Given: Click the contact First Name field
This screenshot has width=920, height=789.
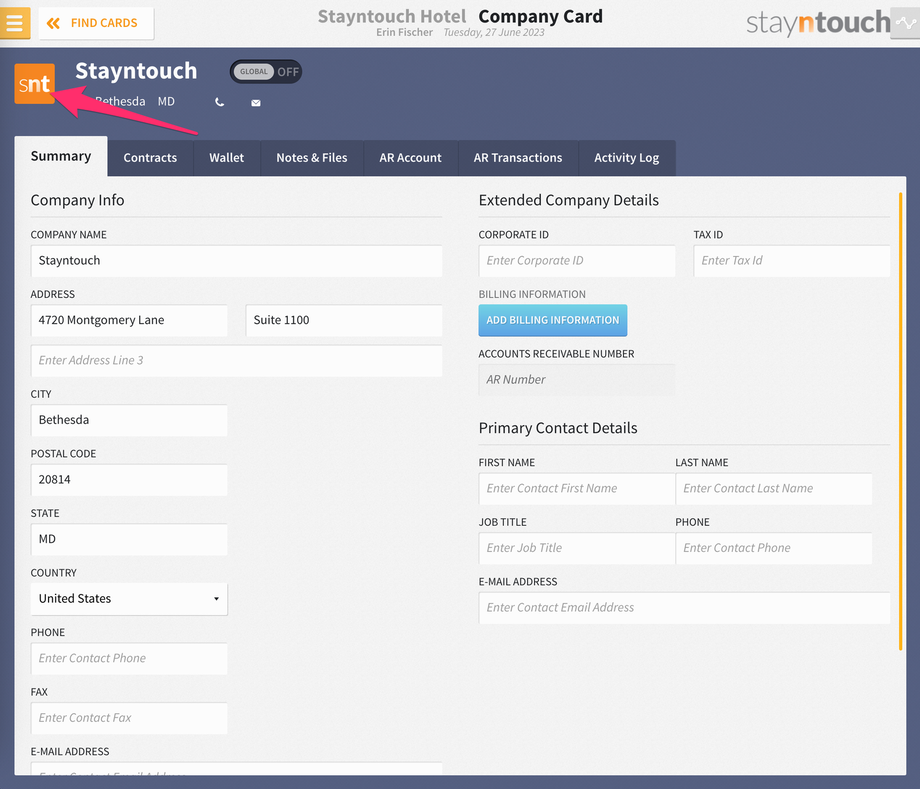Looking at the screenshot, I should point(577,489).
